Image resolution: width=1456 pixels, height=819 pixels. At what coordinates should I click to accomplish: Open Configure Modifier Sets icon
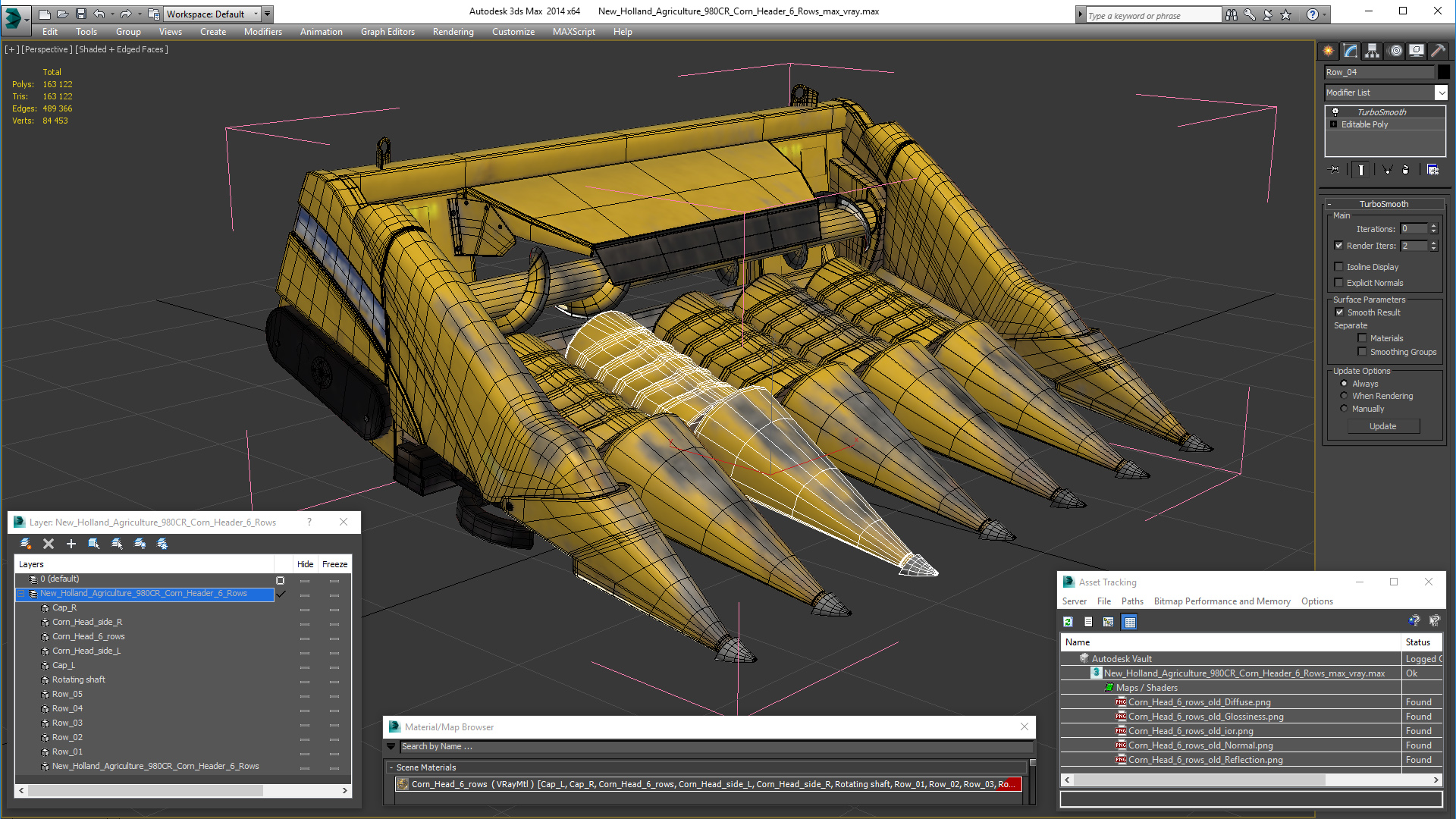click(x=1432, y=170)
